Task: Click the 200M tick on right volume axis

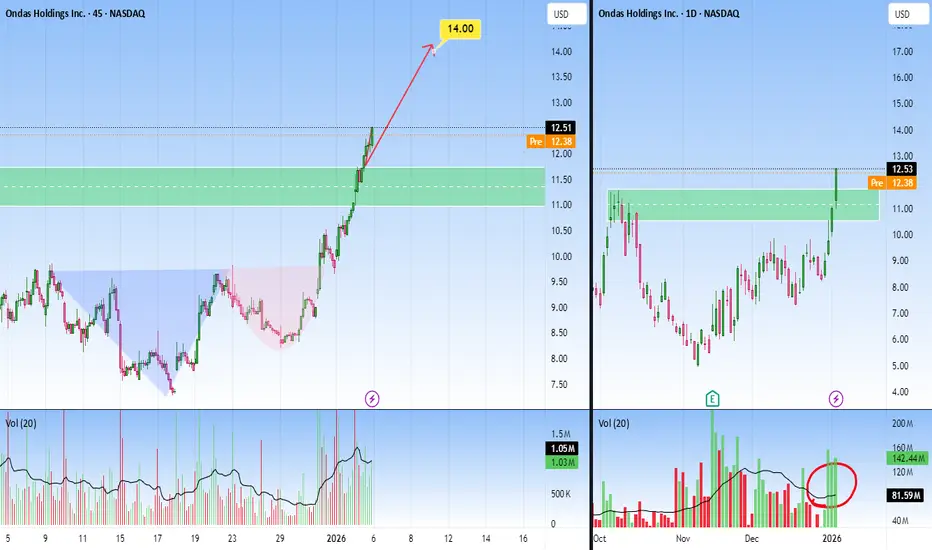Action: tap(902, 423)
